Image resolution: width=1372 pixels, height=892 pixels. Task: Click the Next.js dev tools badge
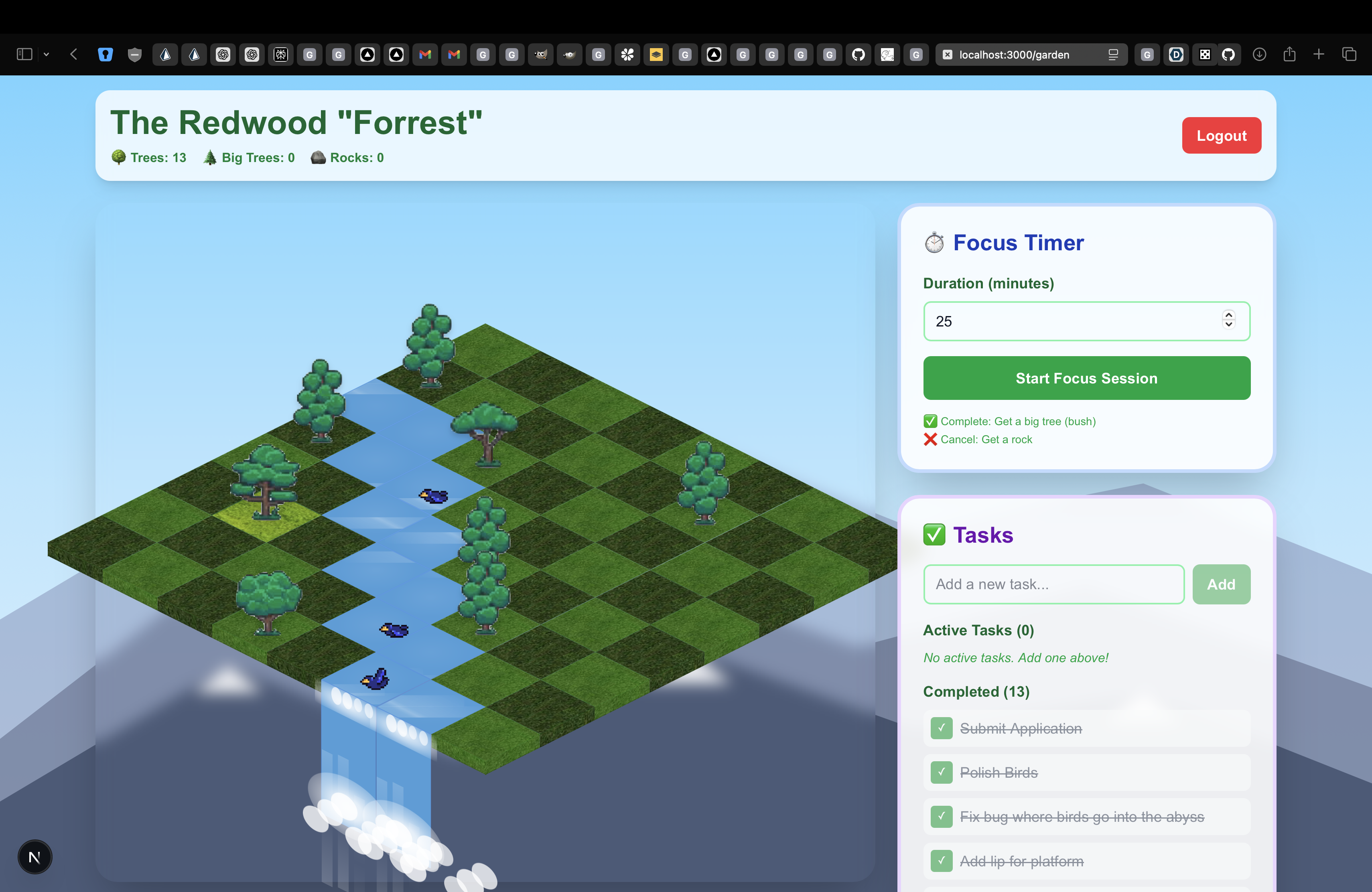coord(35,857)
